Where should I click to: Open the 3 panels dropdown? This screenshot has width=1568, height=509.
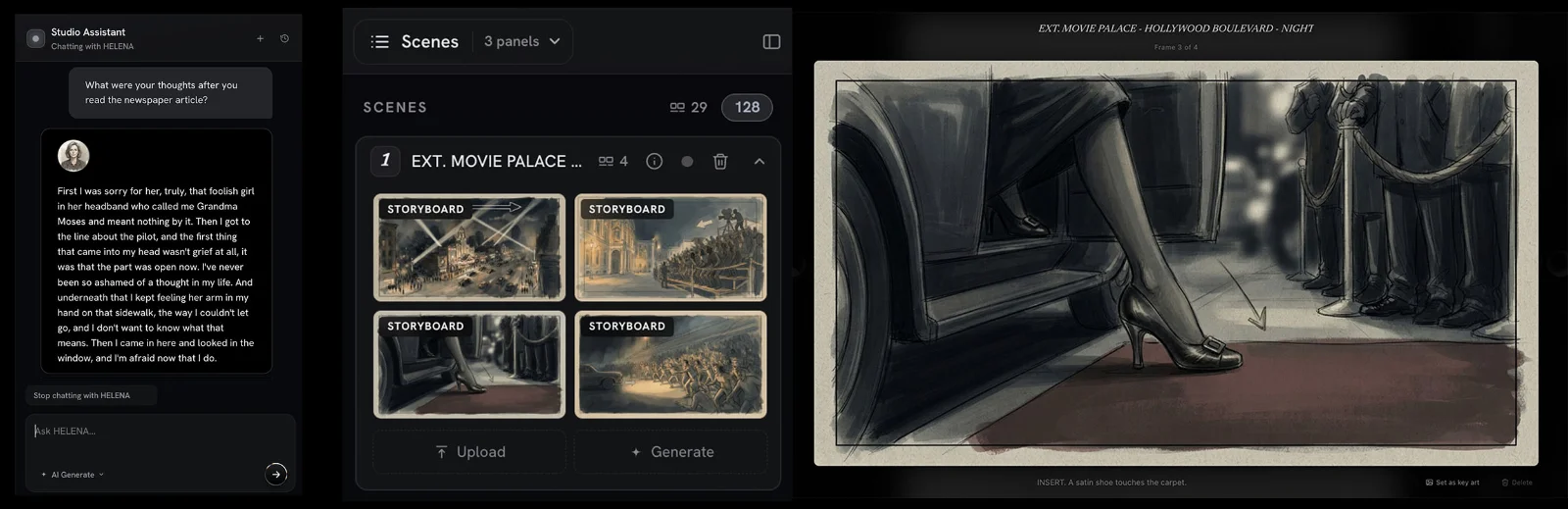click(x=522, y=41)
